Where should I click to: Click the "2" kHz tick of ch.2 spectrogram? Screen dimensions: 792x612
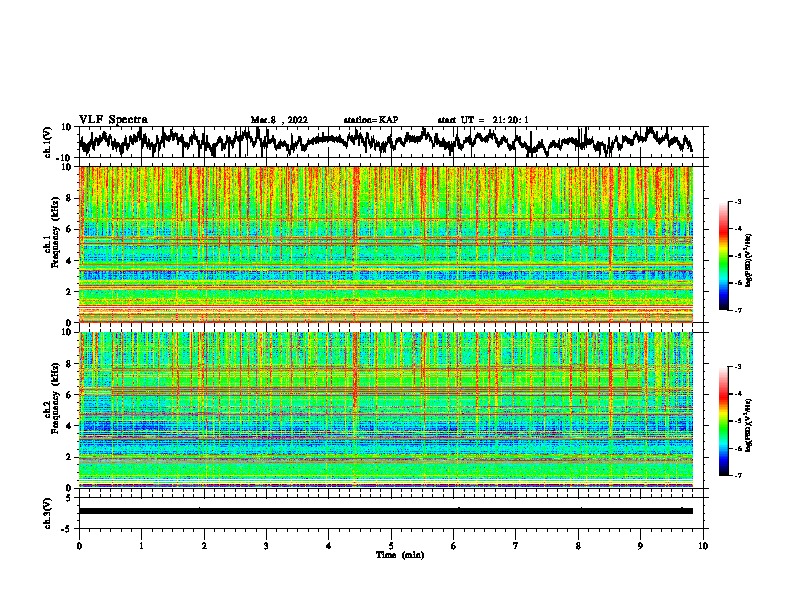(x=70, y=457)
